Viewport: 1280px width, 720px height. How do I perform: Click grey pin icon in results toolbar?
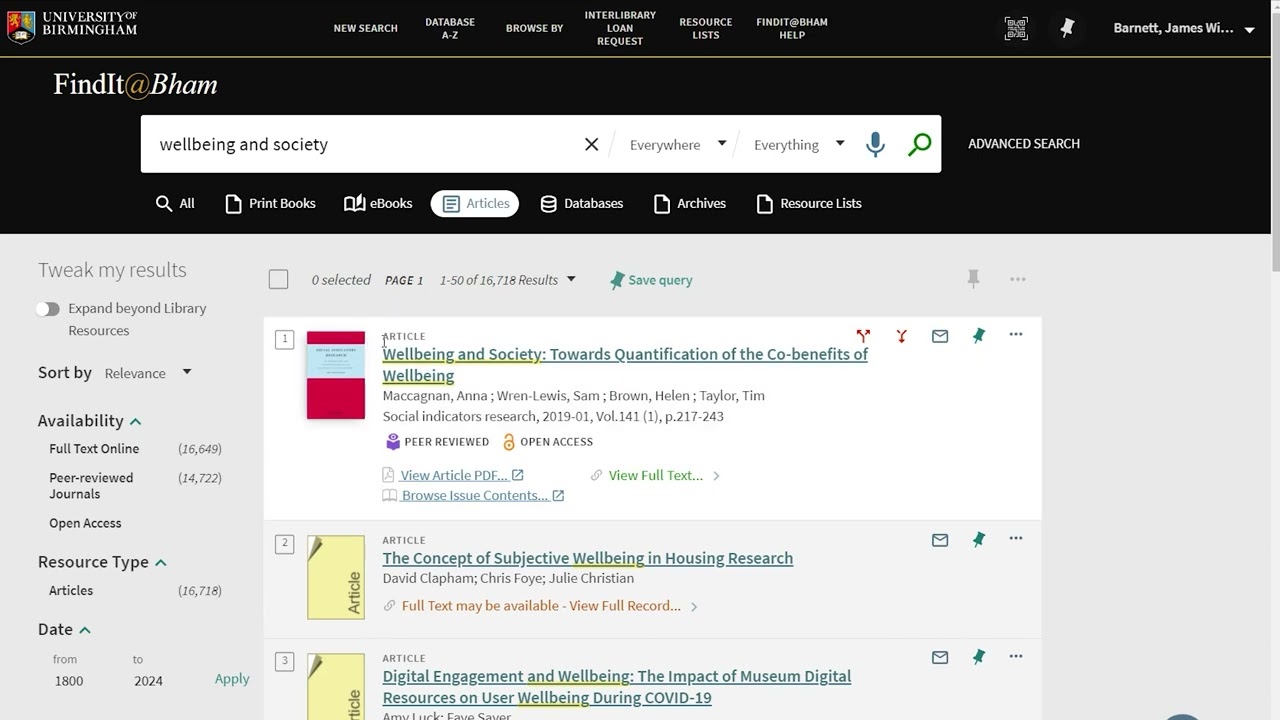tap(973, 279)
